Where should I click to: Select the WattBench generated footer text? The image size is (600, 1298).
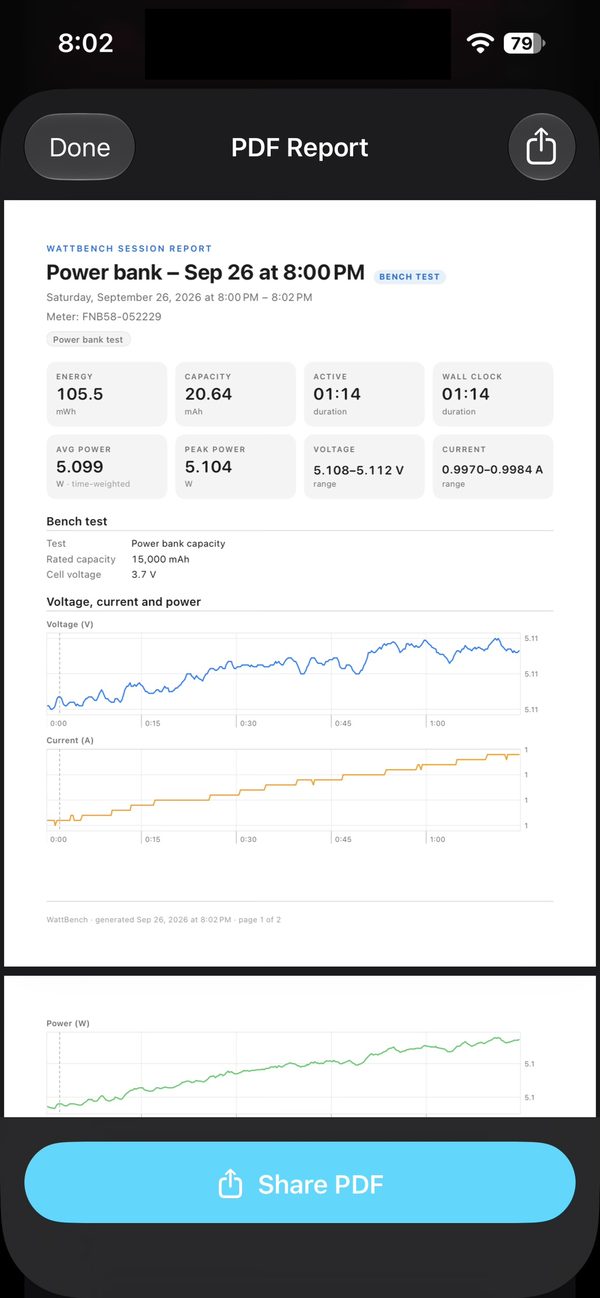pyautogui.click(x=164, y=919)
